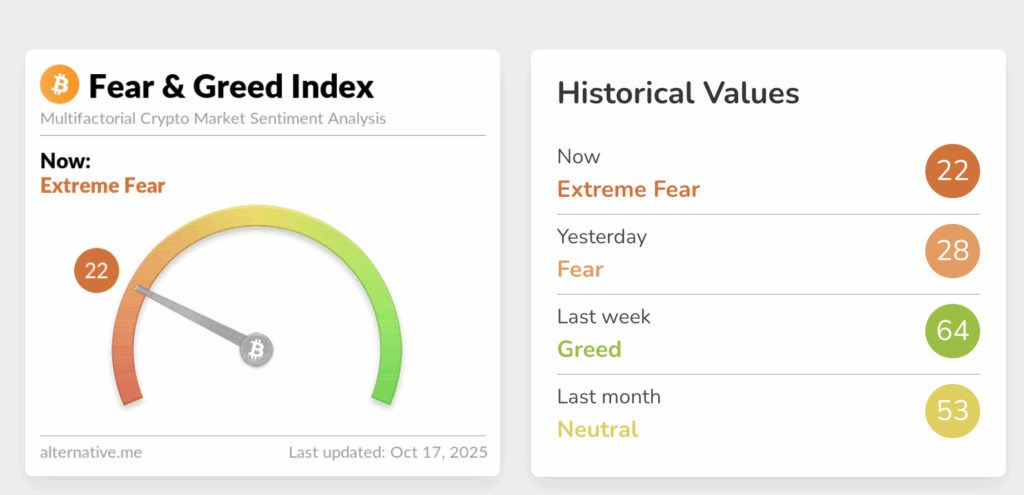Click the gray Bitcoin gauge needle hub
The width and height of the screenshot is (1024, 495).
pyautogui.click(x=257, y=350)
